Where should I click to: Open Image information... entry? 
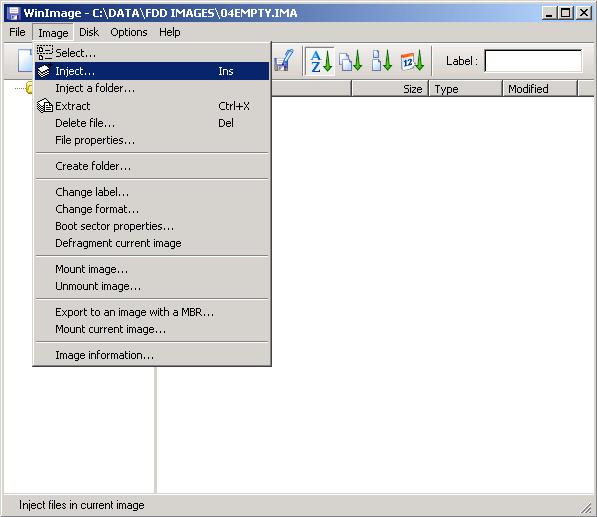pos(152,355)
